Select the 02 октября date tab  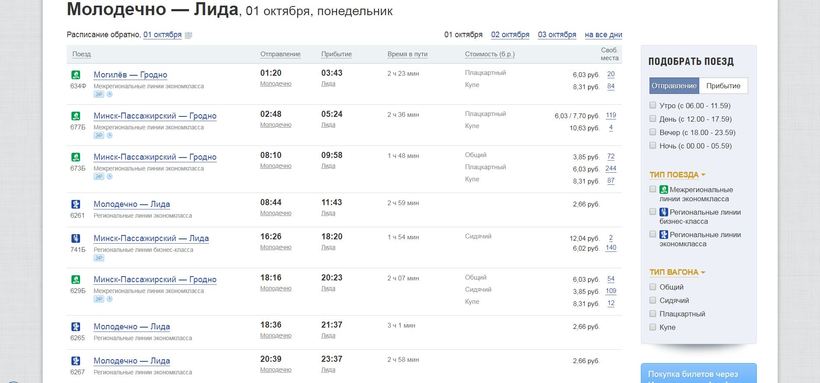coord(510,35)
